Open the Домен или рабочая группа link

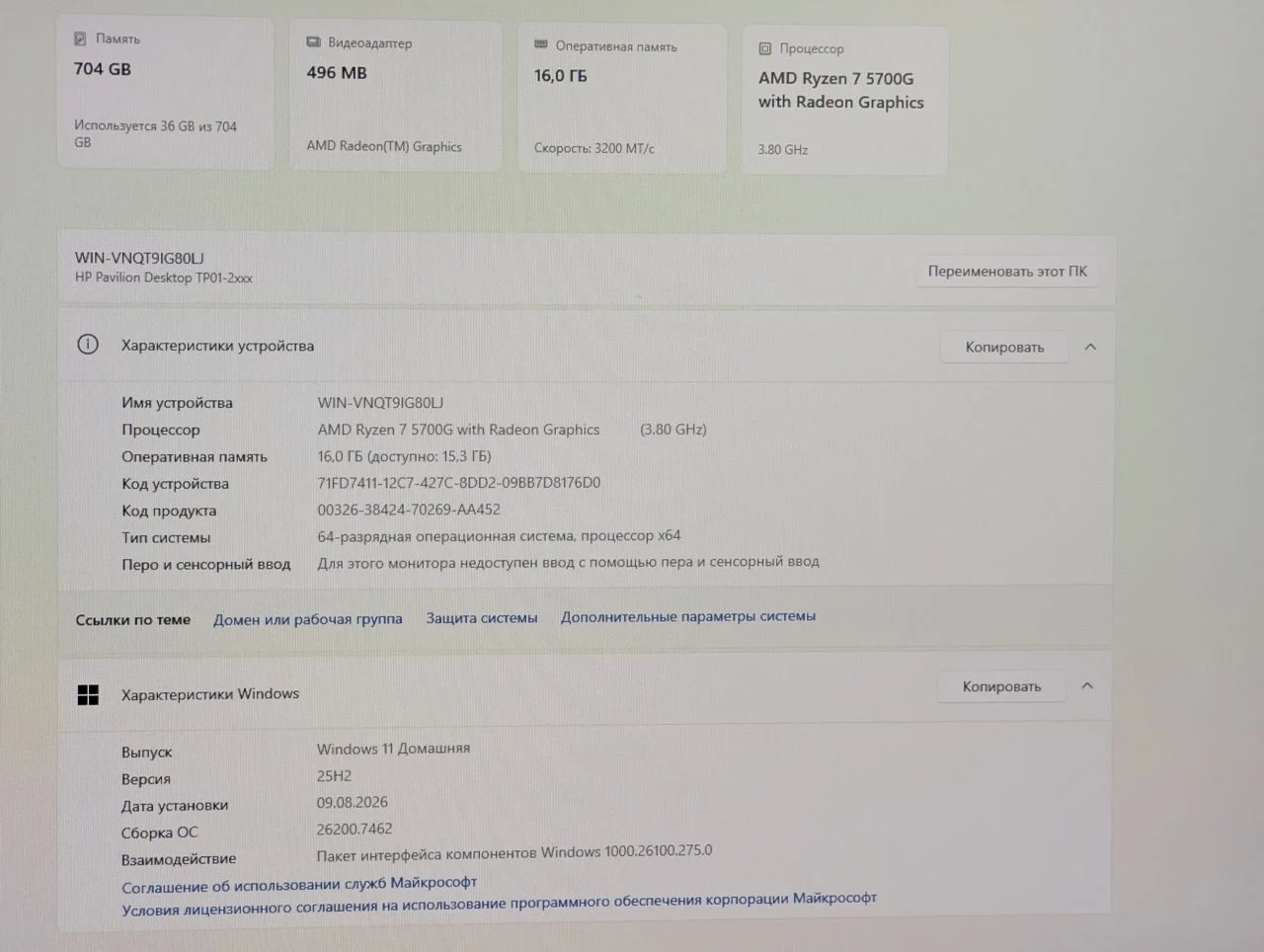(308, 619)
